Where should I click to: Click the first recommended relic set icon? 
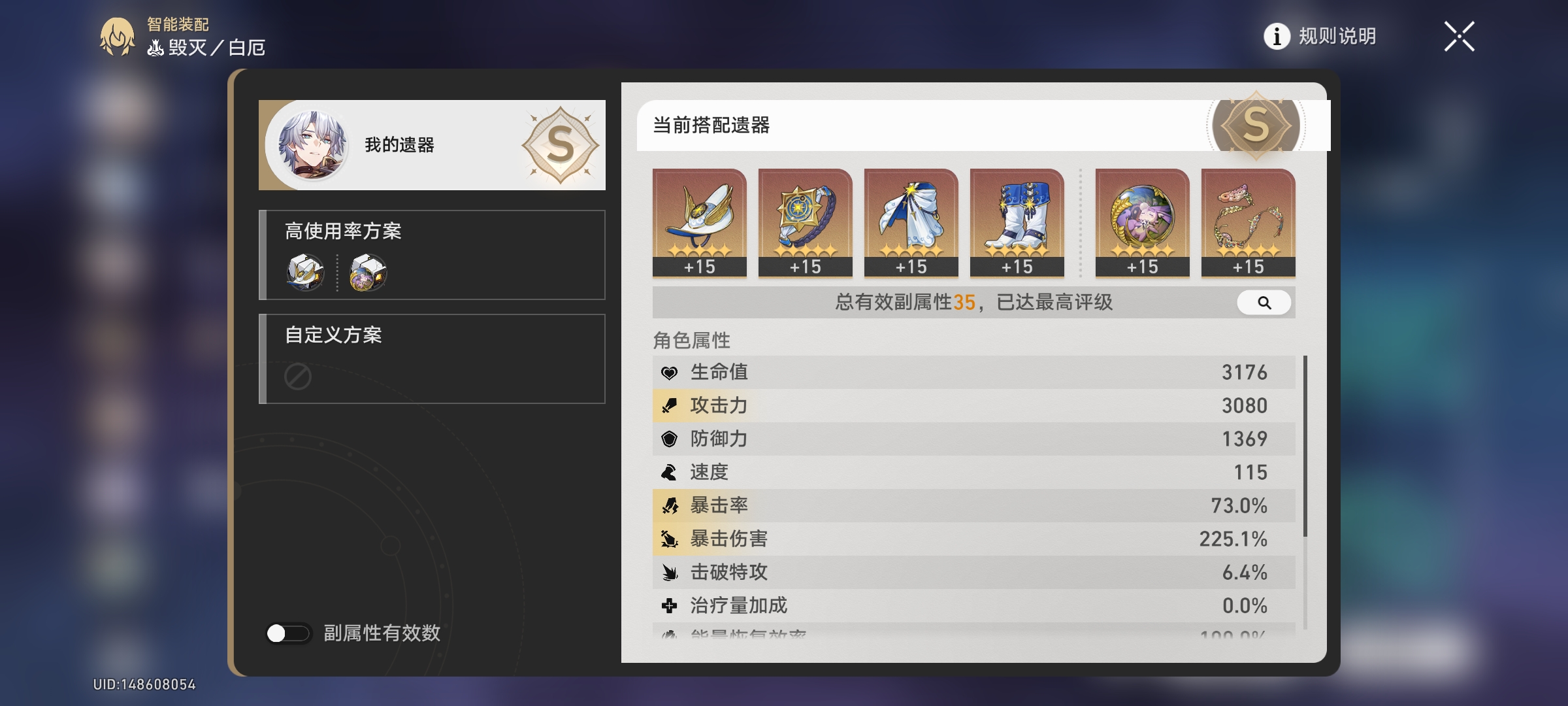(305, 272)
